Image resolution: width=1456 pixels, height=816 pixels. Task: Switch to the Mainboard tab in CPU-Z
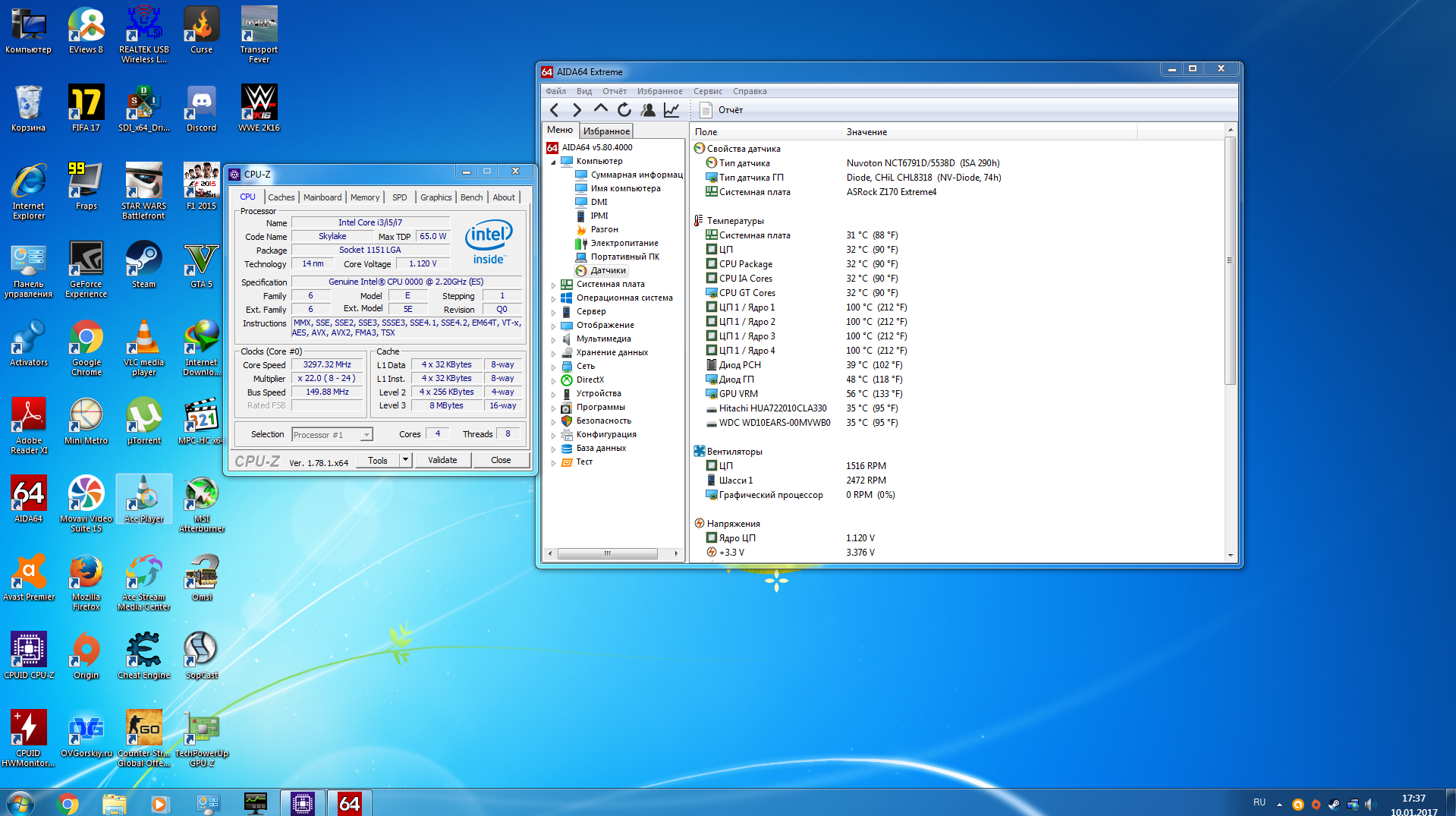[322, 197]
